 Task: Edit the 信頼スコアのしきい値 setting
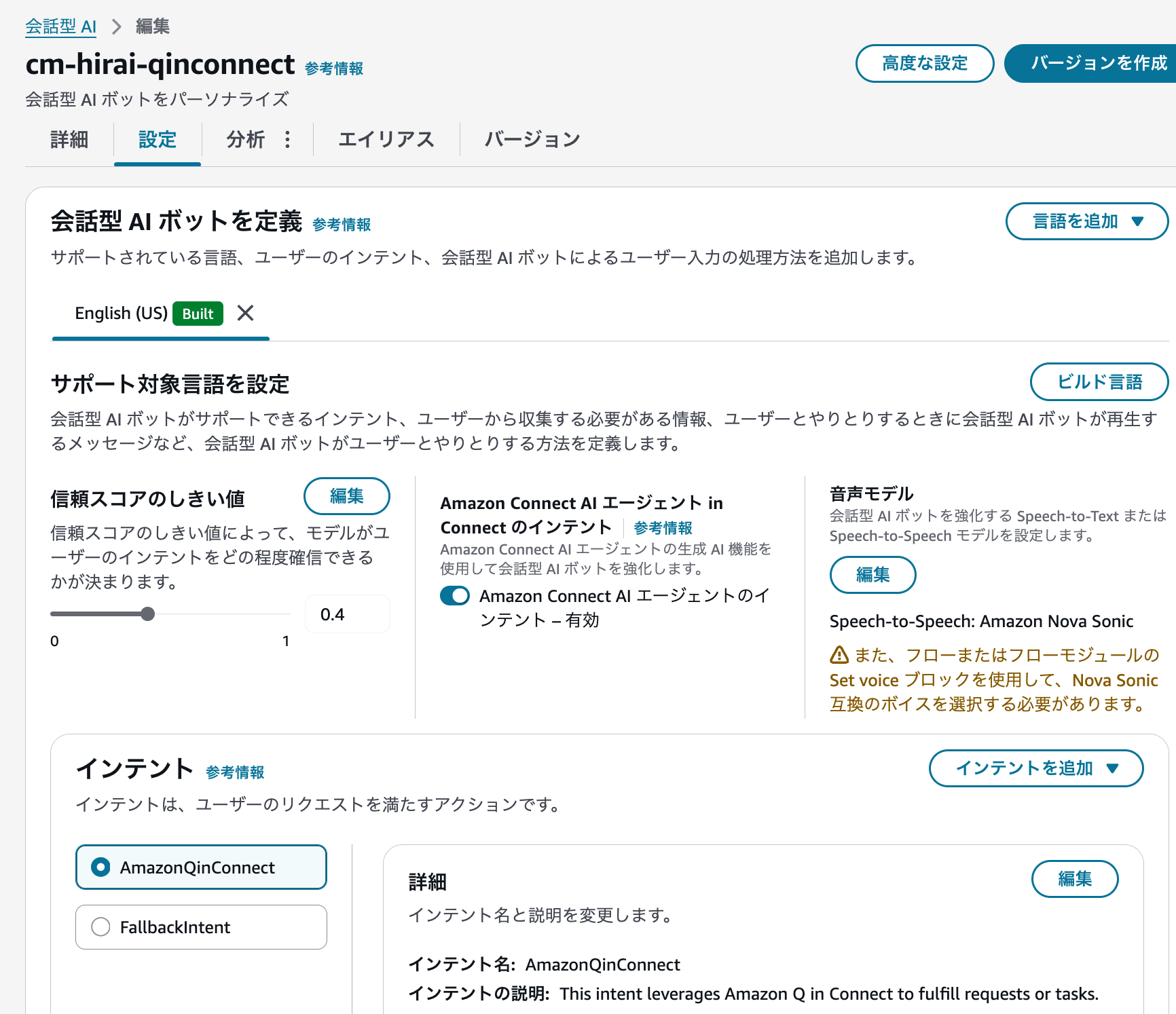click(x=346, y=496)
